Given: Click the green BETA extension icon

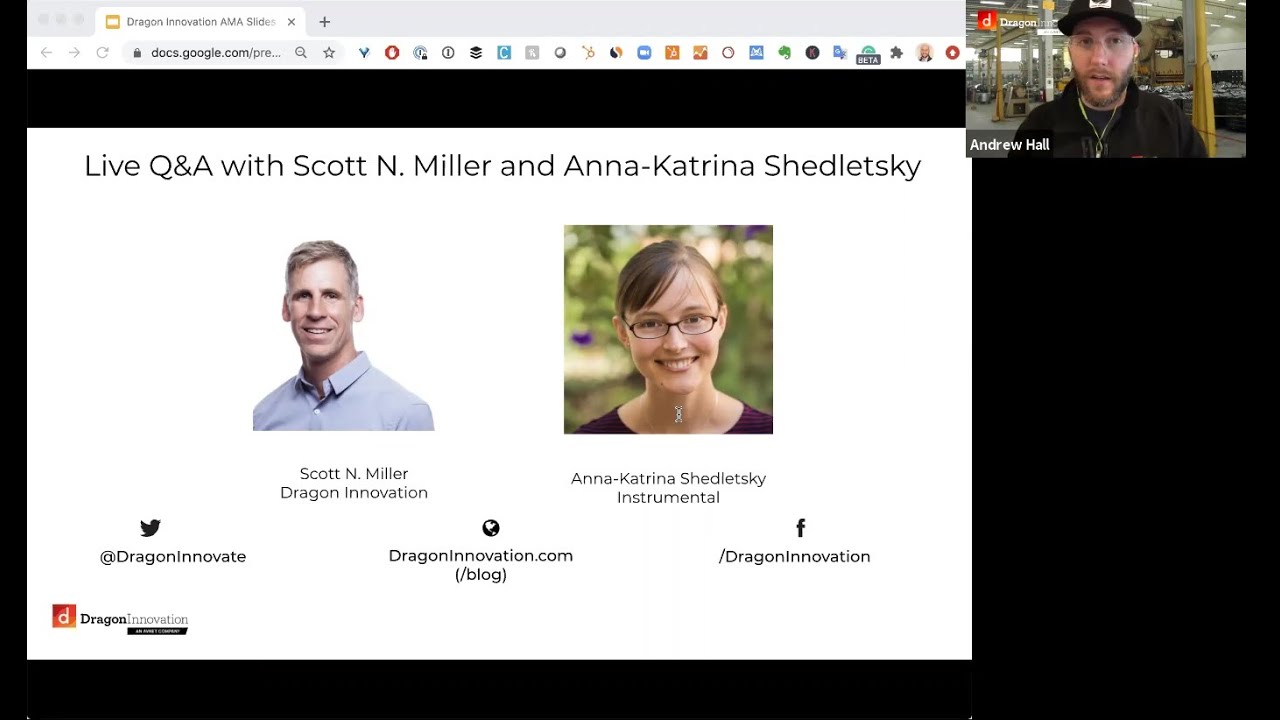Looking at the screenshot, I should point(868,55).
